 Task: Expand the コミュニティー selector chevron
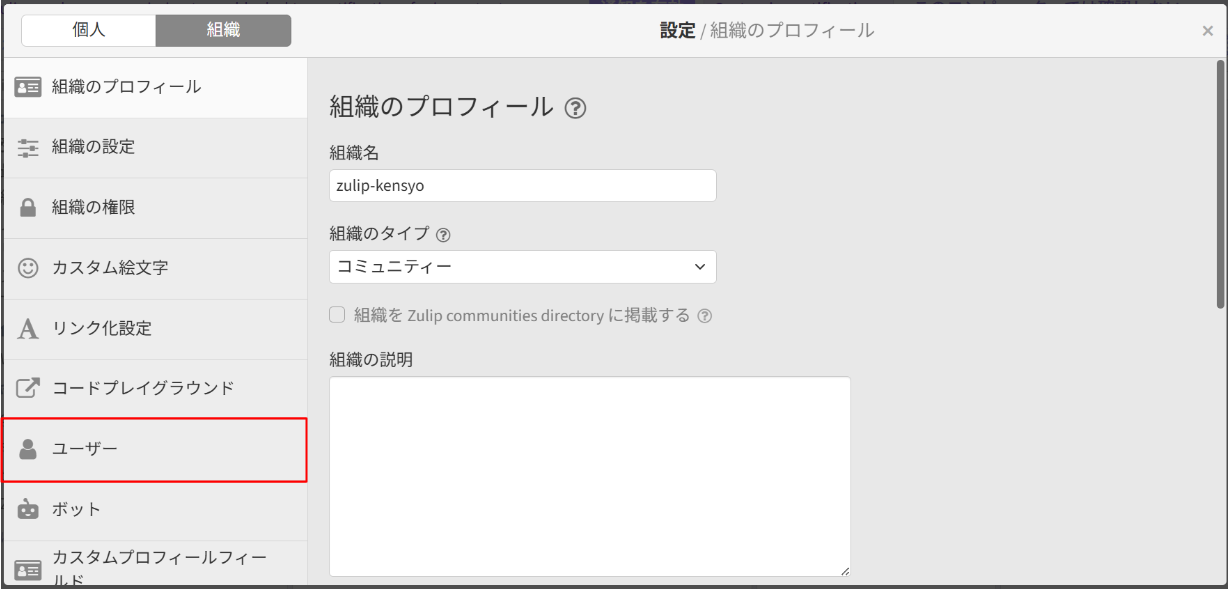coord(699,267)
